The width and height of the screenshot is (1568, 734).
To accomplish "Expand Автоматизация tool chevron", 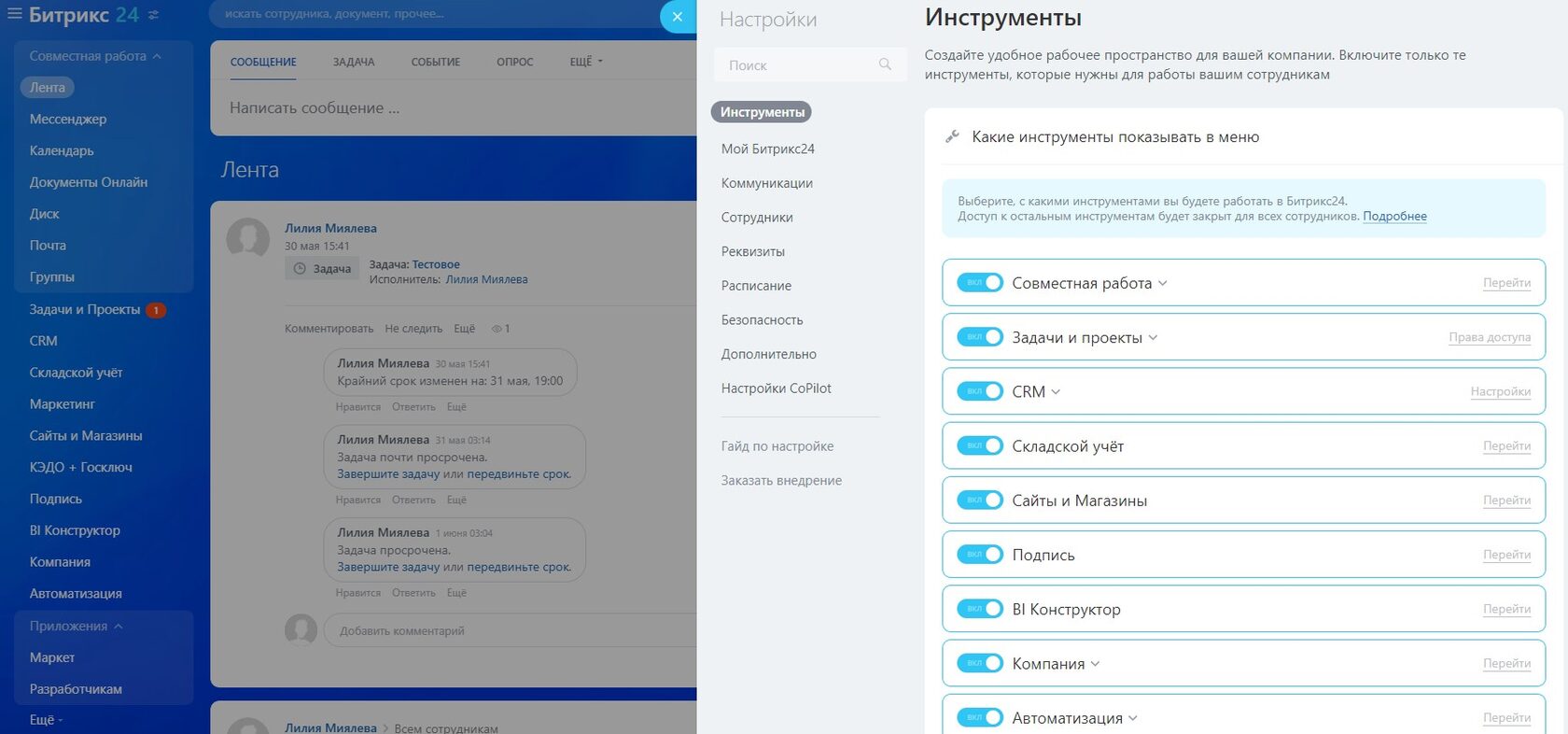I will point(1133,717).
